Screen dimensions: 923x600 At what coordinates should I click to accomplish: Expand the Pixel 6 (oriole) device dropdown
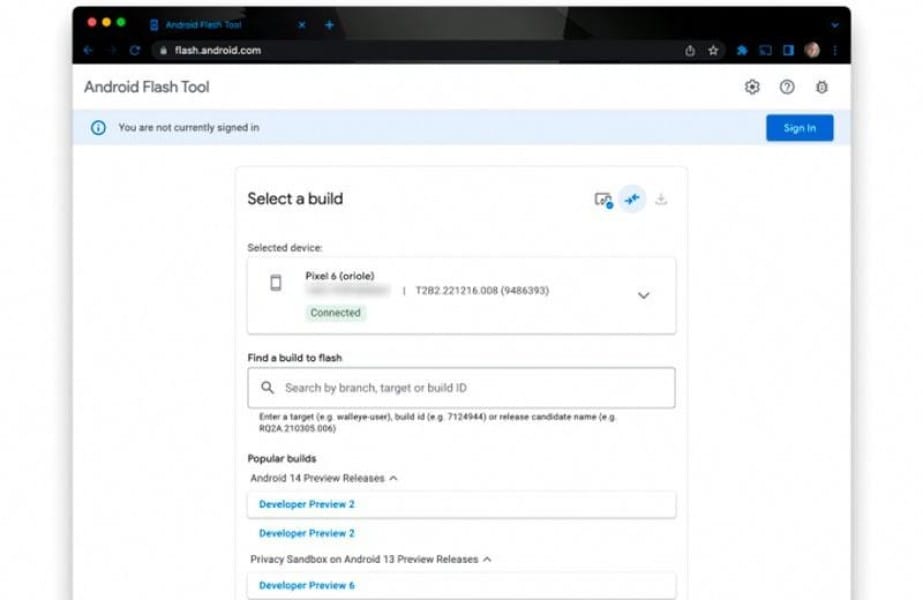[643, 295]
